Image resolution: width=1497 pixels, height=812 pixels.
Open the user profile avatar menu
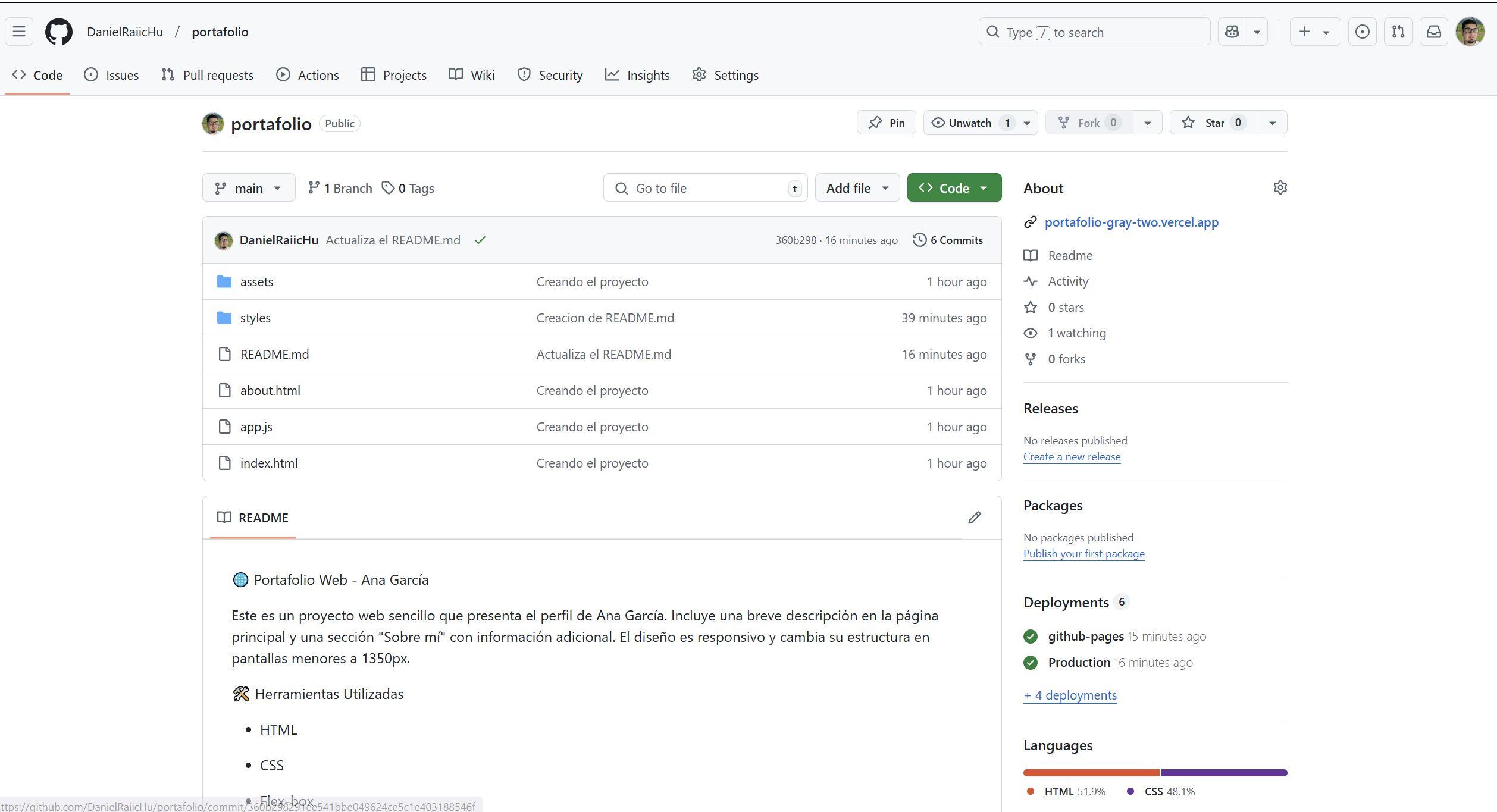(x=1470, y=32)
